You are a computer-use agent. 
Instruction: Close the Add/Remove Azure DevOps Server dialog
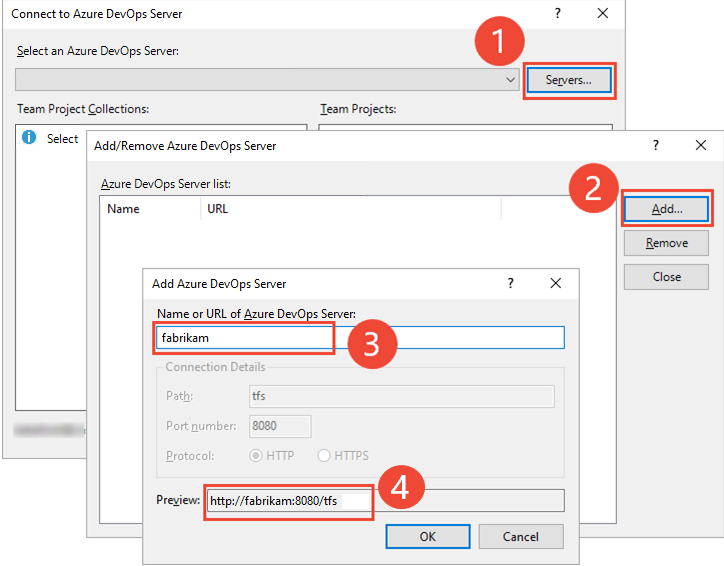[701, 145]
